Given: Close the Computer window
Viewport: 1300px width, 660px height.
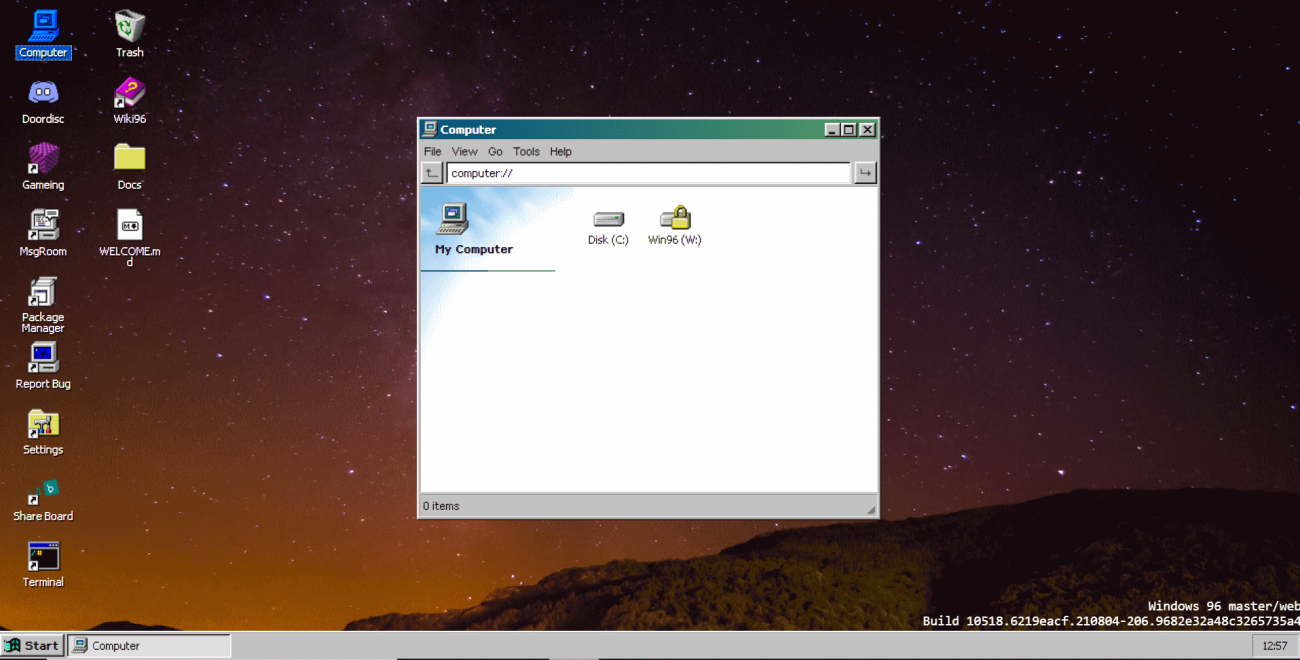Looking at the screenshot, I should click(x=867, y=130).
